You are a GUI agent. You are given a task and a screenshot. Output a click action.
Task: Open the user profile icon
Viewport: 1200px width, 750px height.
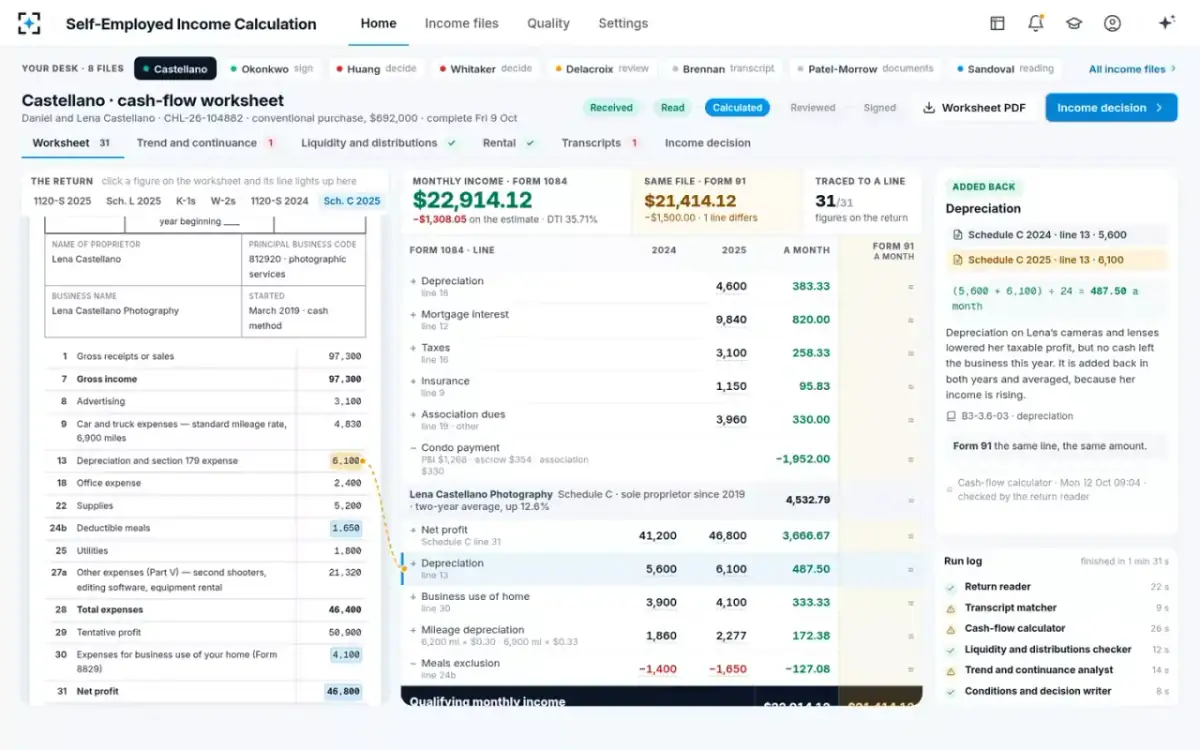1112,23
